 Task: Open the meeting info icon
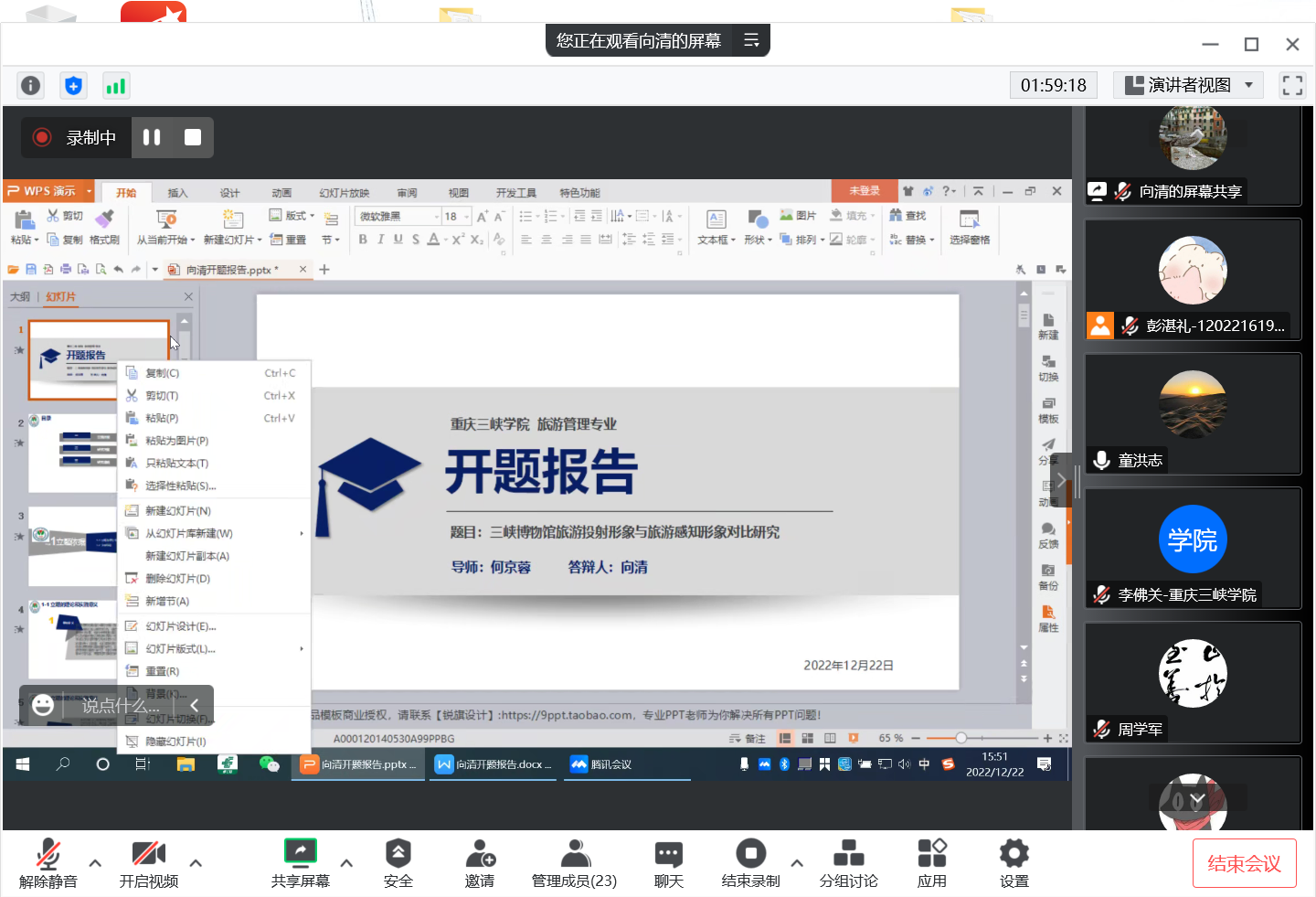tap(30, 86)
